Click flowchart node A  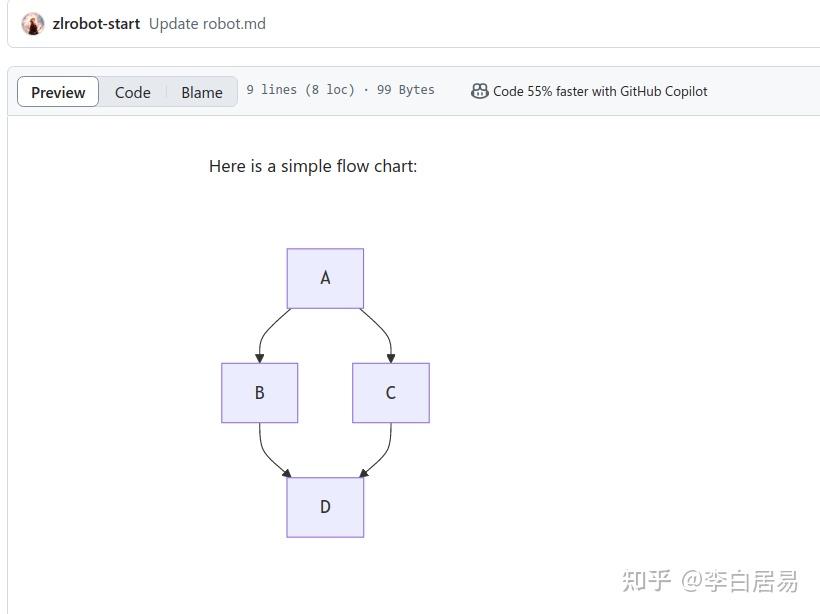pyautogui.click(x=325, y=277)
